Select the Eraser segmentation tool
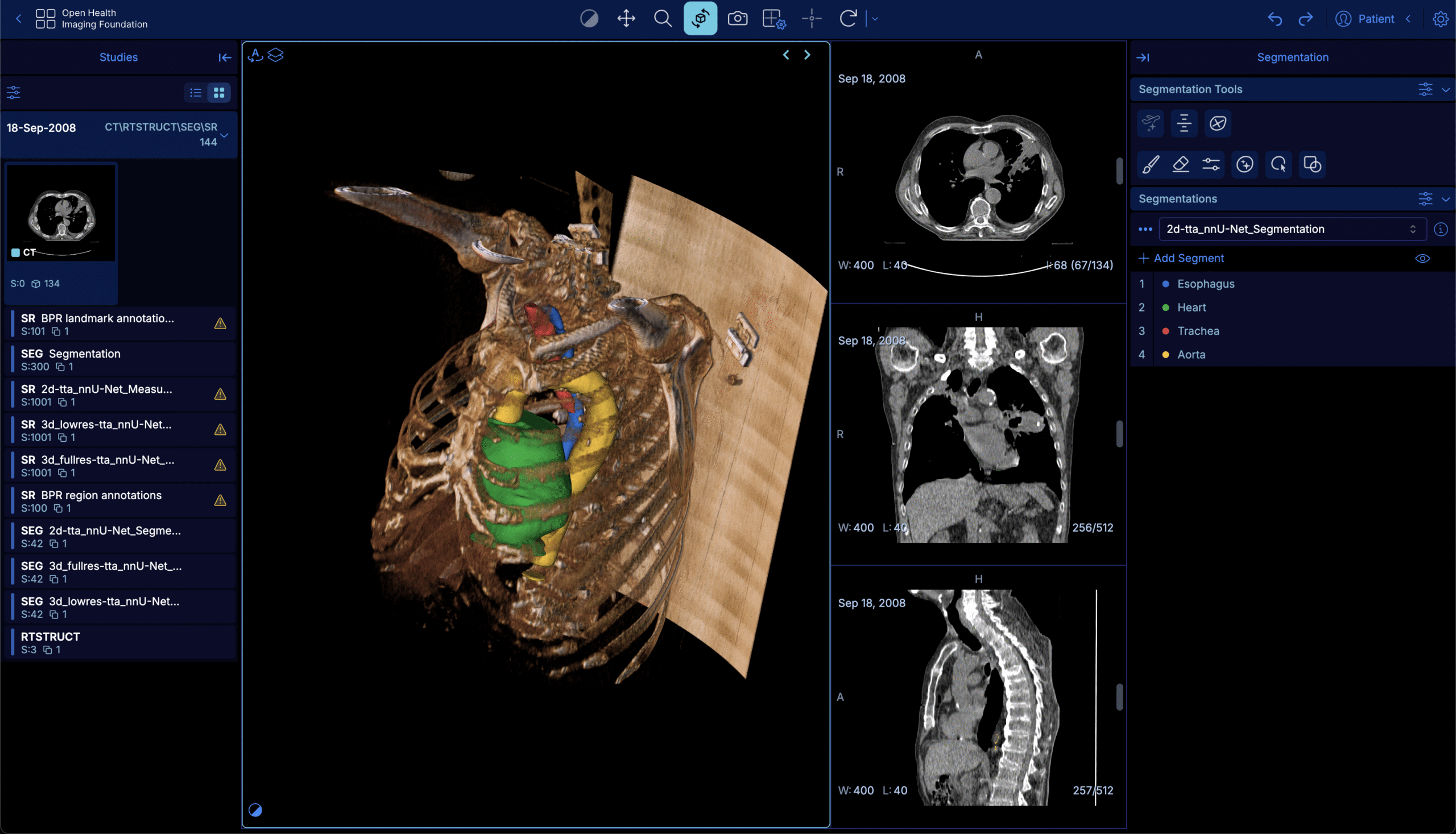 point(1181,164)
